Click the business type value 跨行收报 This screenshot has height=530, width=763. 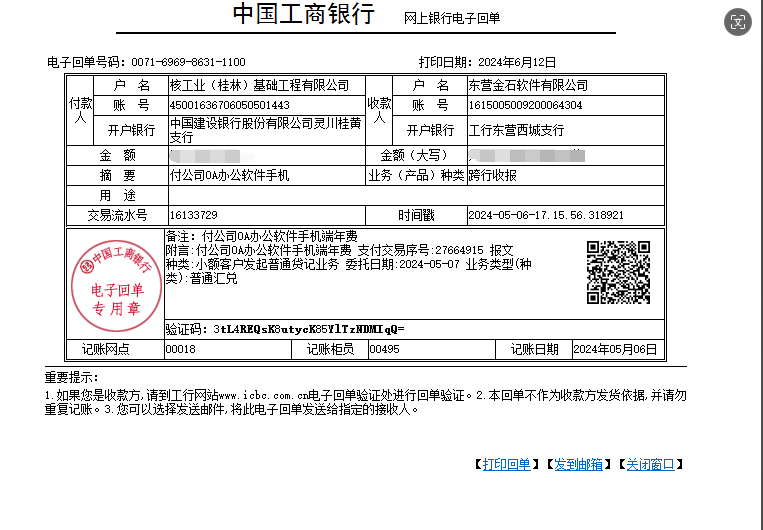pos(492,175)
